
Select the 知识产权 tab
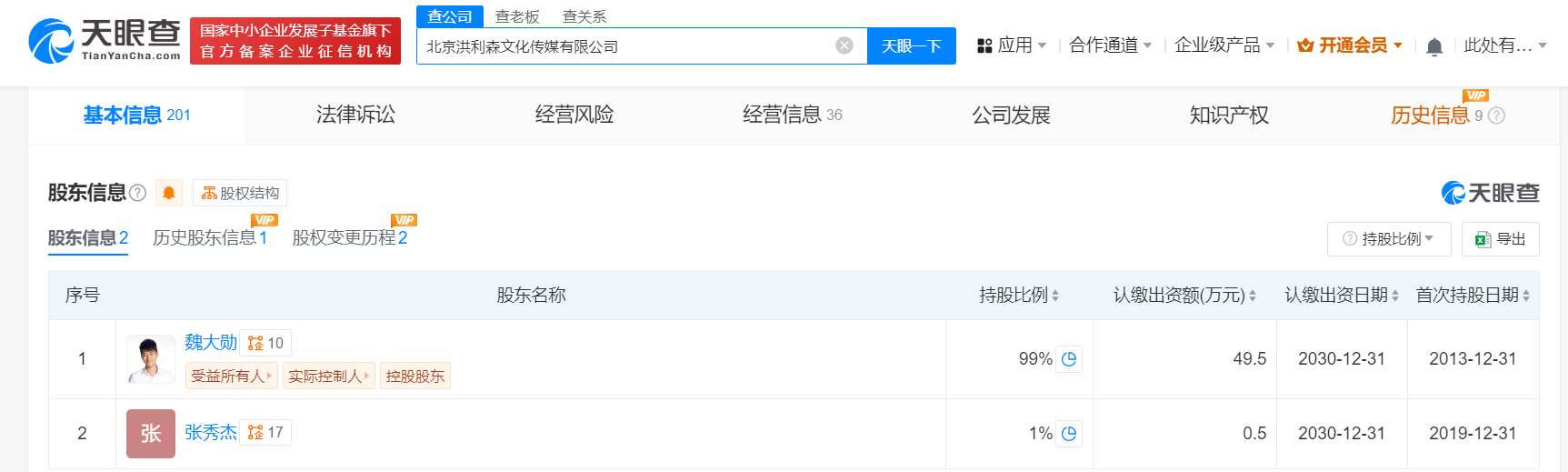tap(1229, 115)
